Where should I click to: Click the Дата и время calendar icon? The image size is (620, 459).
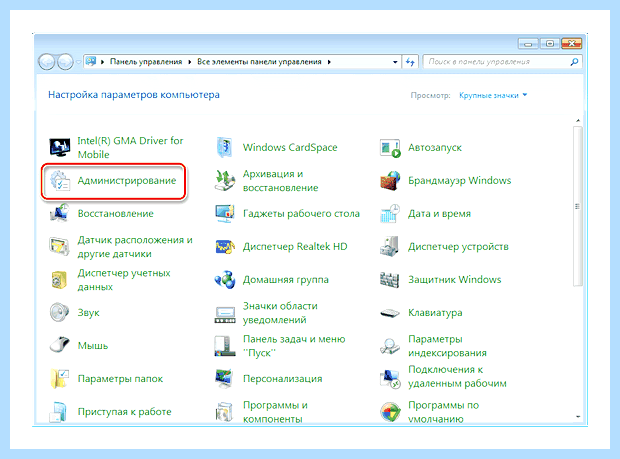pos(390,213)
